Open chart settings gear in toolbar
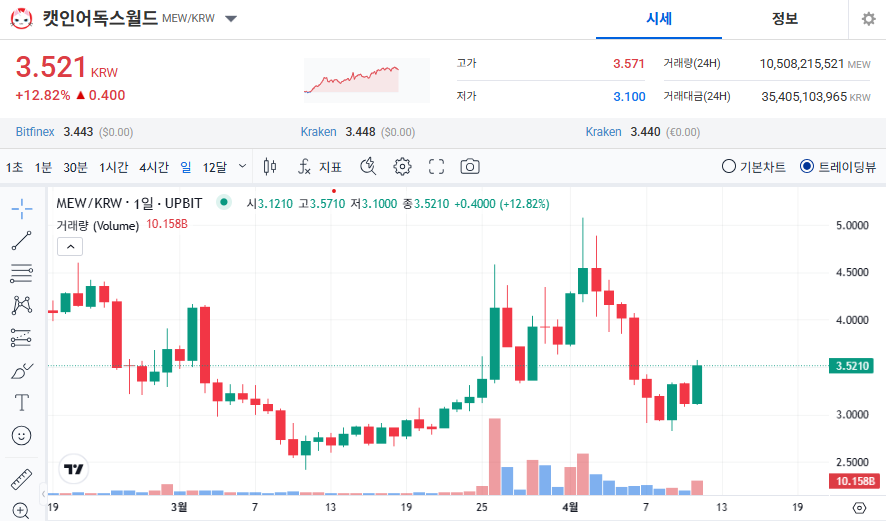 tap(402, 167)
